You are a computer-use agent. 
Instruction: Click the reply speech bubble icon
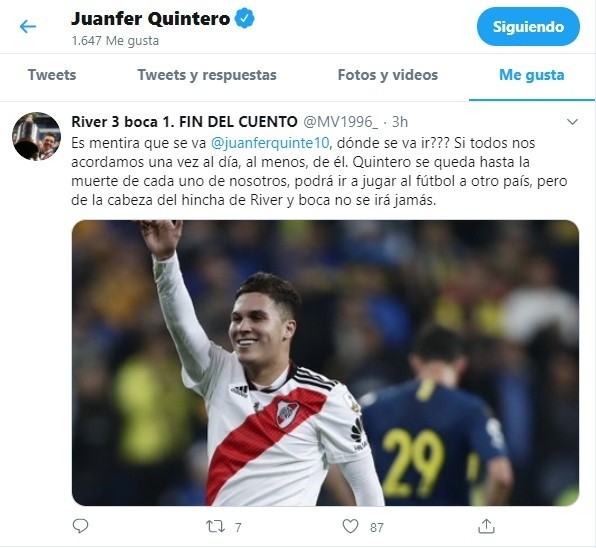80,526
